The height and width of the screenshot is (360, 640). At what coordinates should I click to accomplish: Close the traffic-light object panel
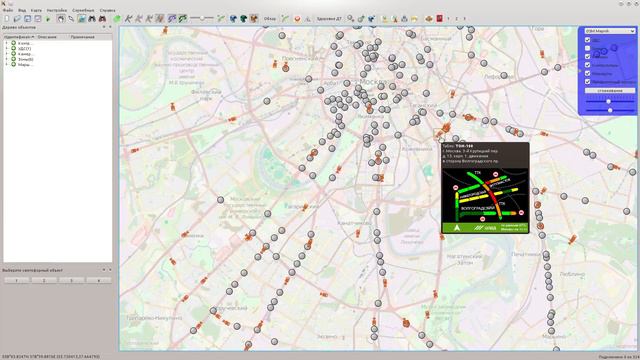click(110, 270)
